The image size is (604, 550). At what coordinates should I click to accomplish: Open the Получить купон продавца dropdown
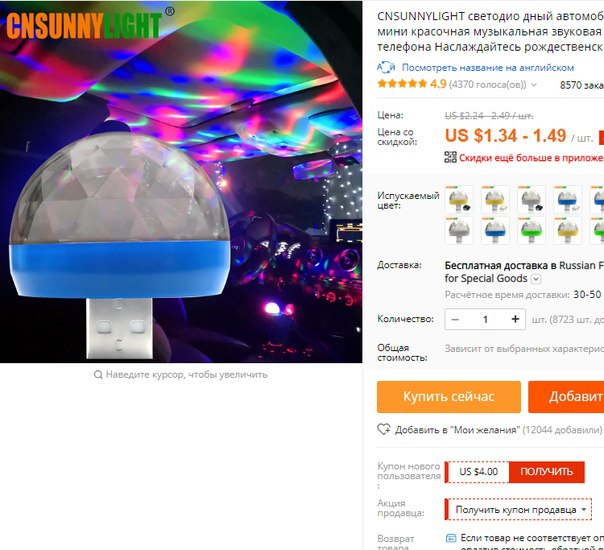(x=518, y=510)
